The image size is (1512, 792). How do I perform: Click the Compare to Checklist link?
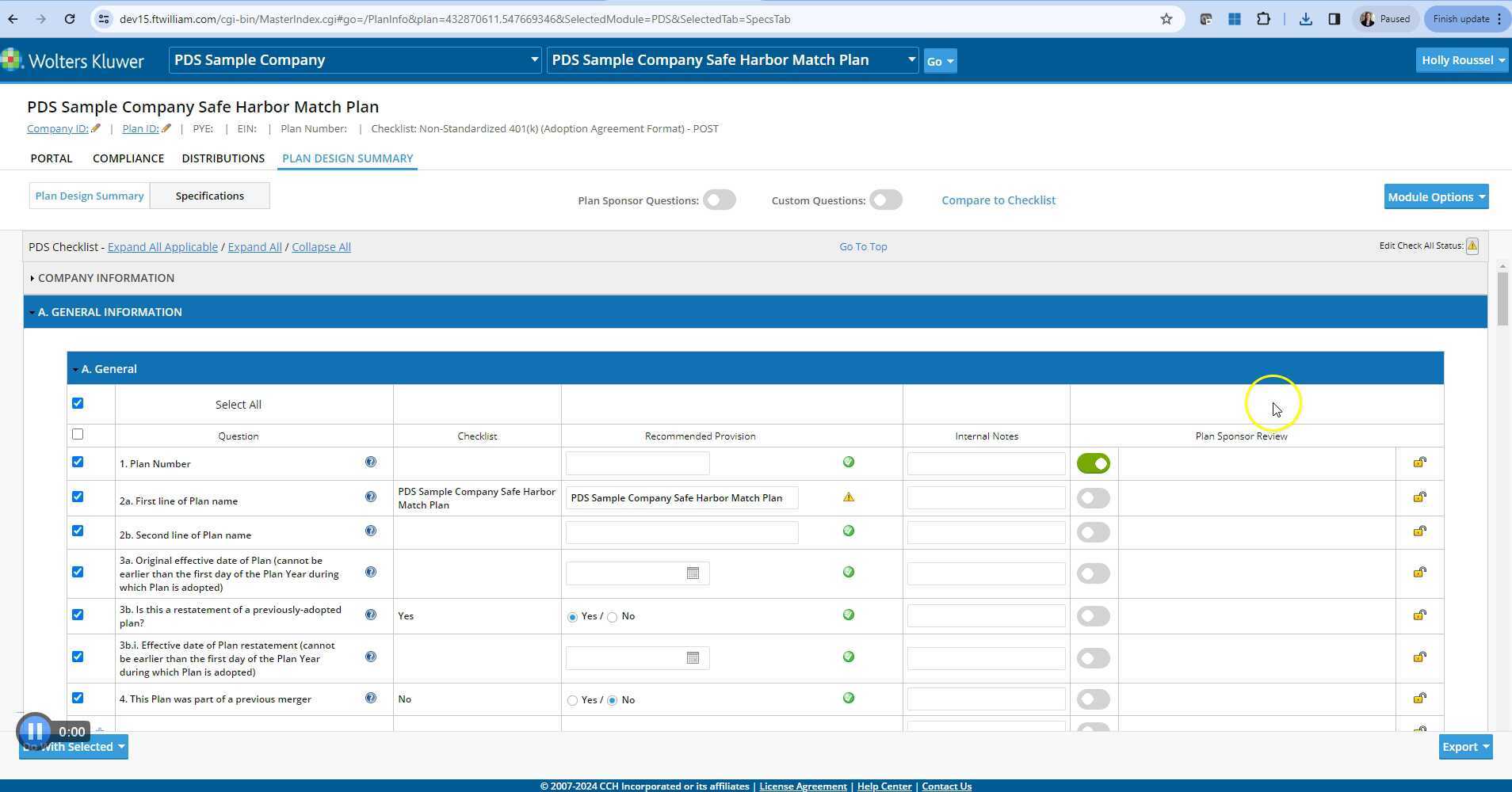point(998,200)
